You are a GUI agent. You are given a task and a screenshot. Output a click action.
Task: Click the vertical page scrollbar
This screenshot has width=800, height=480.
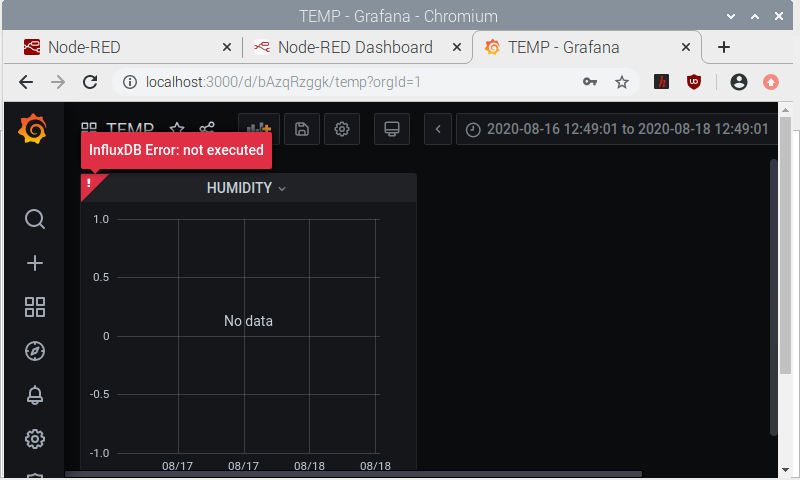(786, 246)
